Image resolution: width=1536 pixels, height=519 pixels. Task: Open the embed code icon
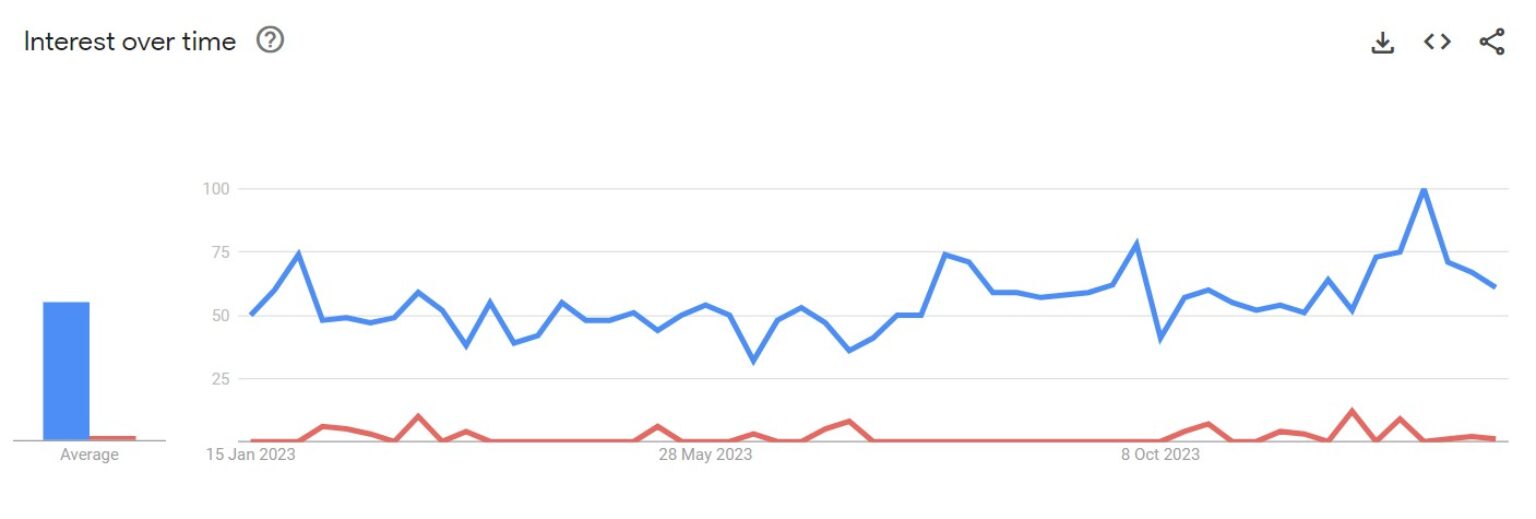tap(1437, 42)
